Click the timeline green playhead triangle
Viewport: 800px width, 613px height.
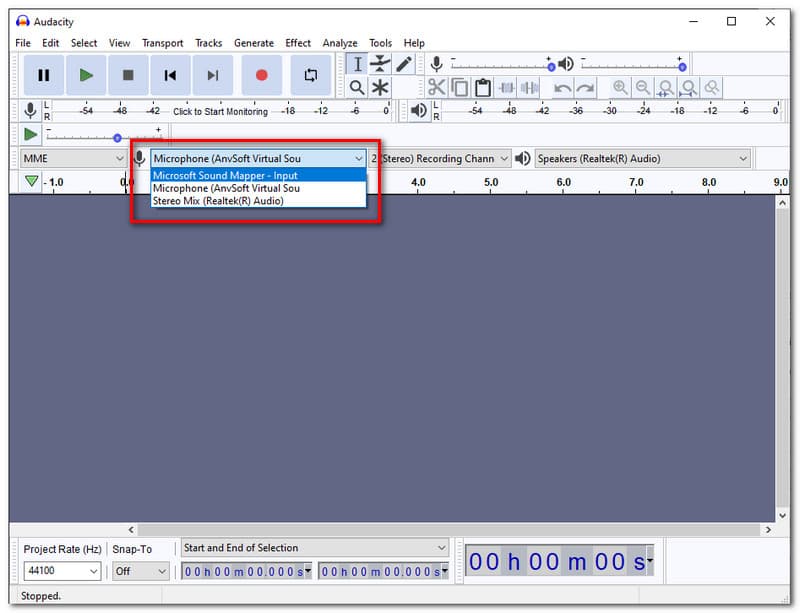pos(32,181)
